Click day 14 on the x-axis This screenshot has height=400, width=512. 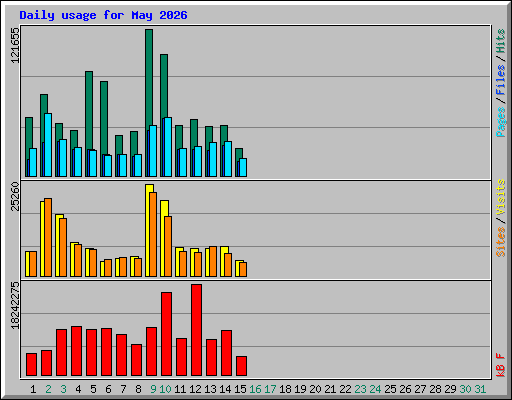[x=225, y=389]
